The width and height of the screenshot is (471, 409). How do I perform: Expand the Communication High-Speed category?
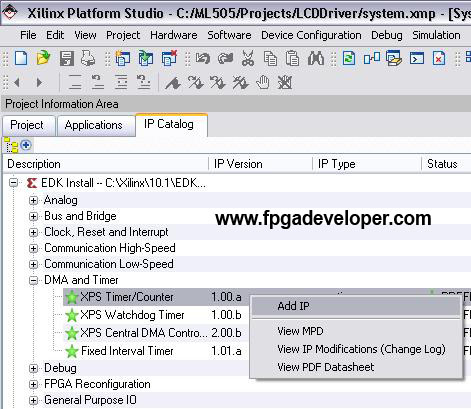33,248
